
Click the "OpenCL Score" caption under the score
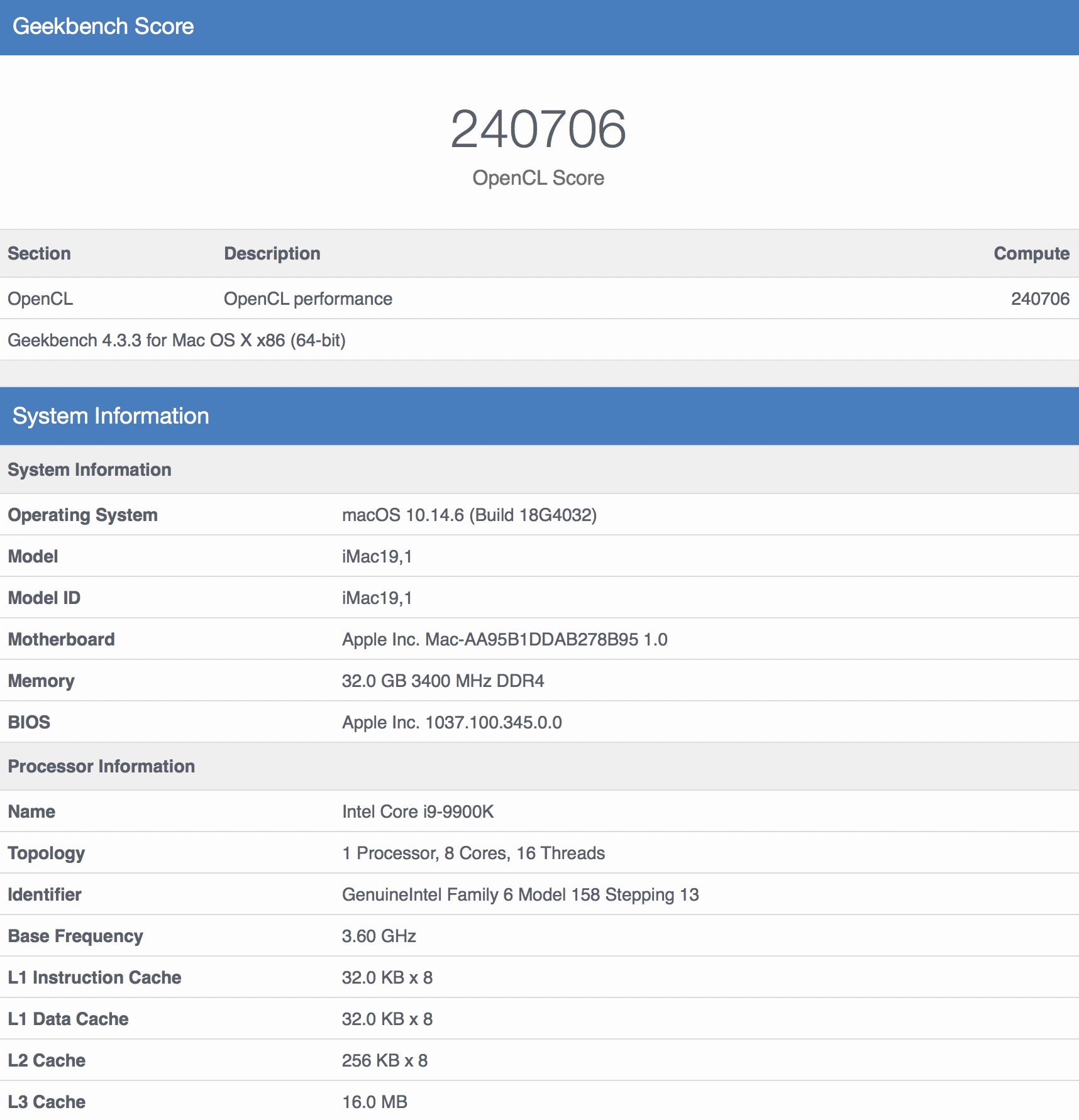(x=538, y=178)
